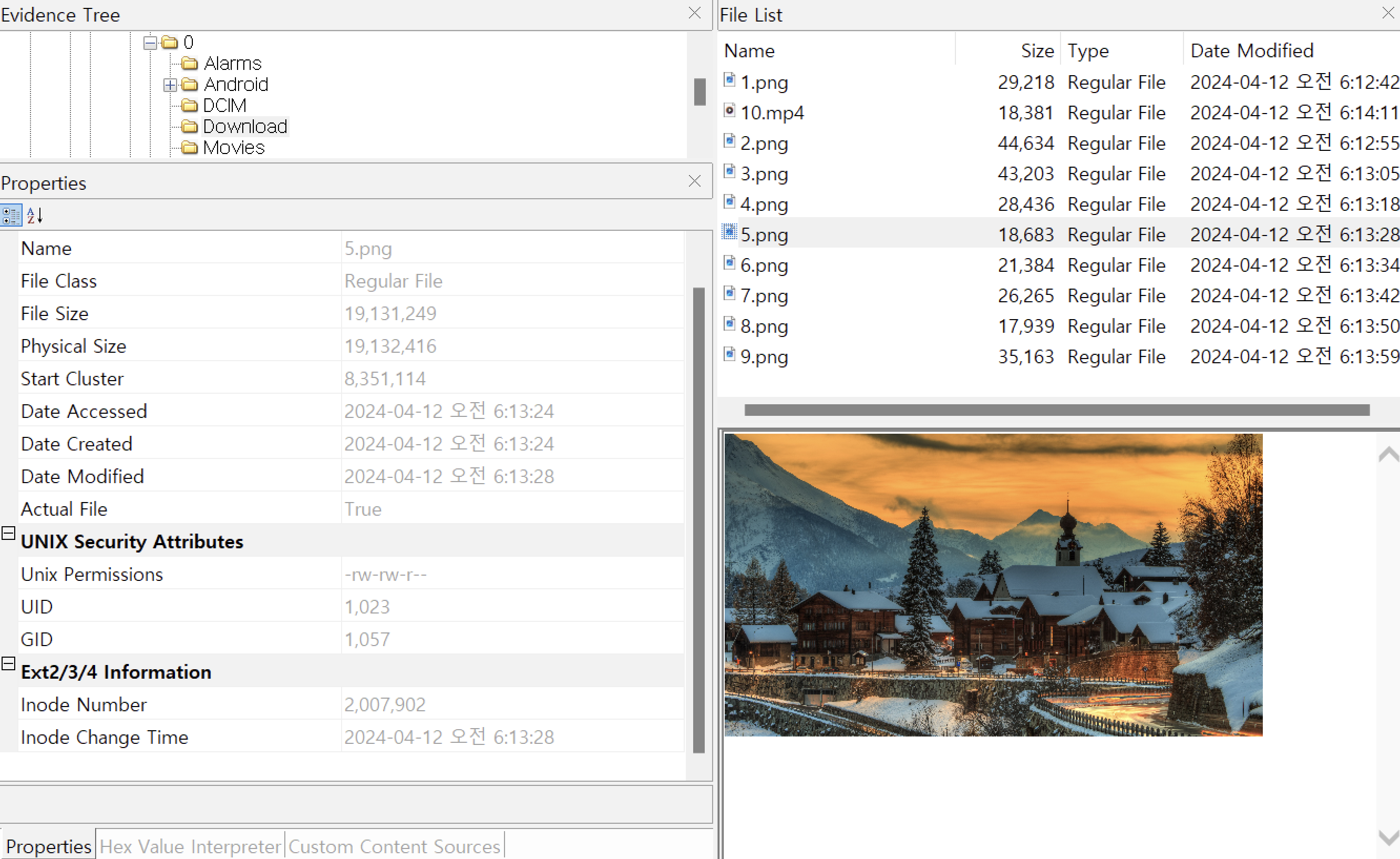Click the Alphabetical sort icon in Properties
Image resolution: width=1400 pixels, height=859 pixels.
35,216
